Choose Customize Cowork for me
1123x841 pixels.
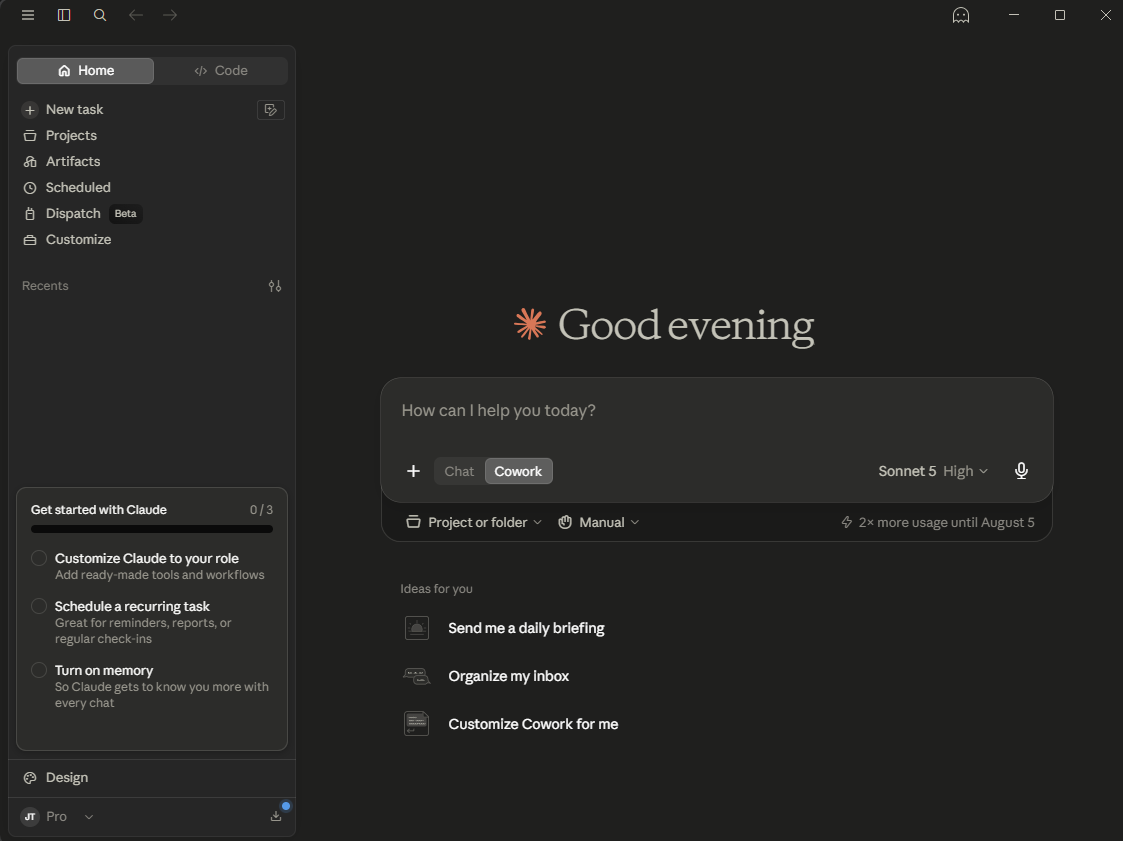click(x=533, y=724)
